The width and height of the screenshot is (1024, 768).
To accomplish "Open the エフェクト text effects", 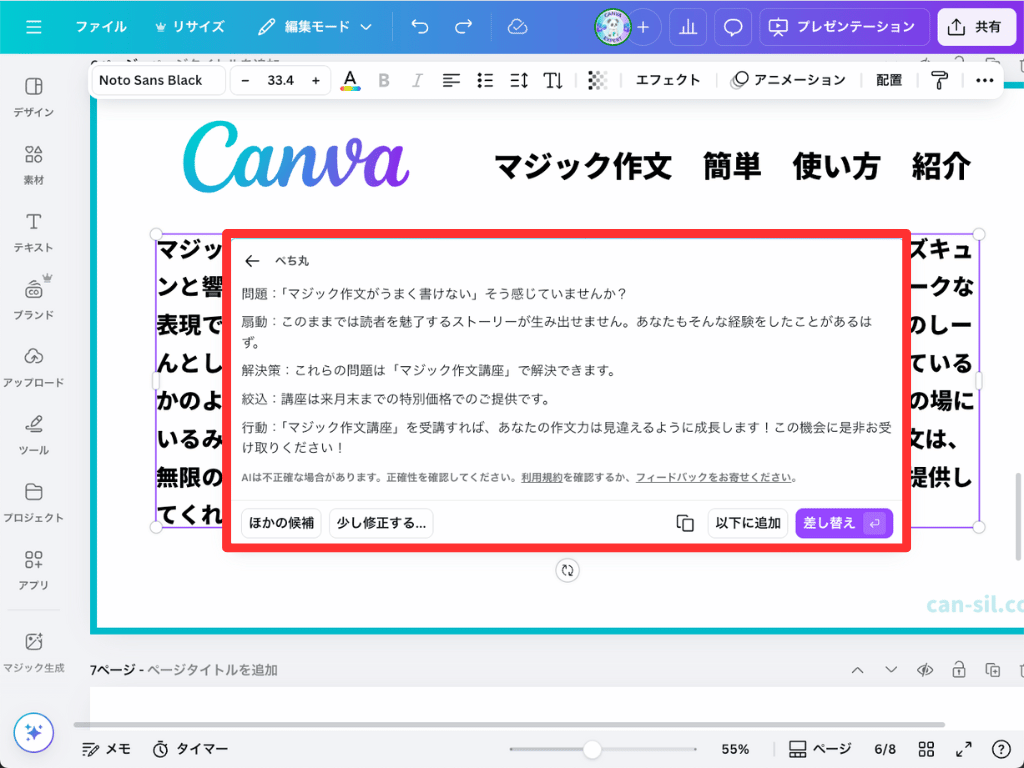I will click(667, 80).
